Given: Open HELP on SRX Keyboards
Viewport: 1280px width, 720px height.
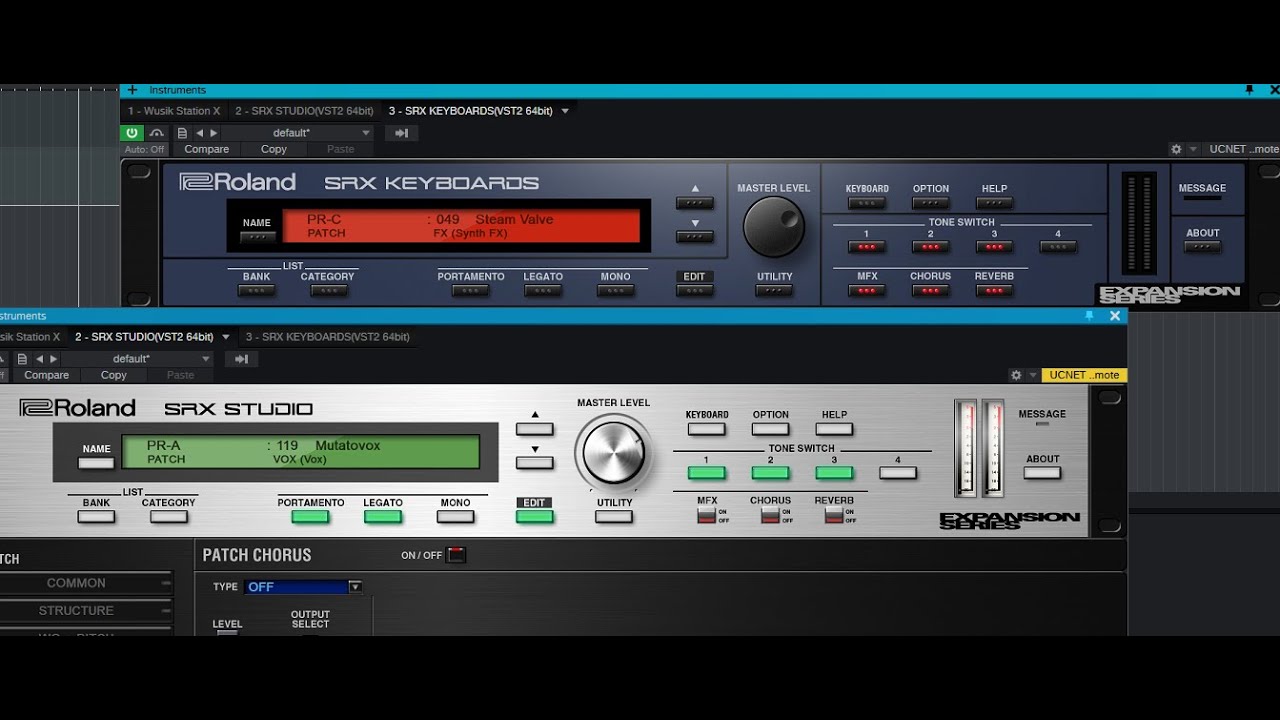Looking at the screenshot, I should [994, 203].
